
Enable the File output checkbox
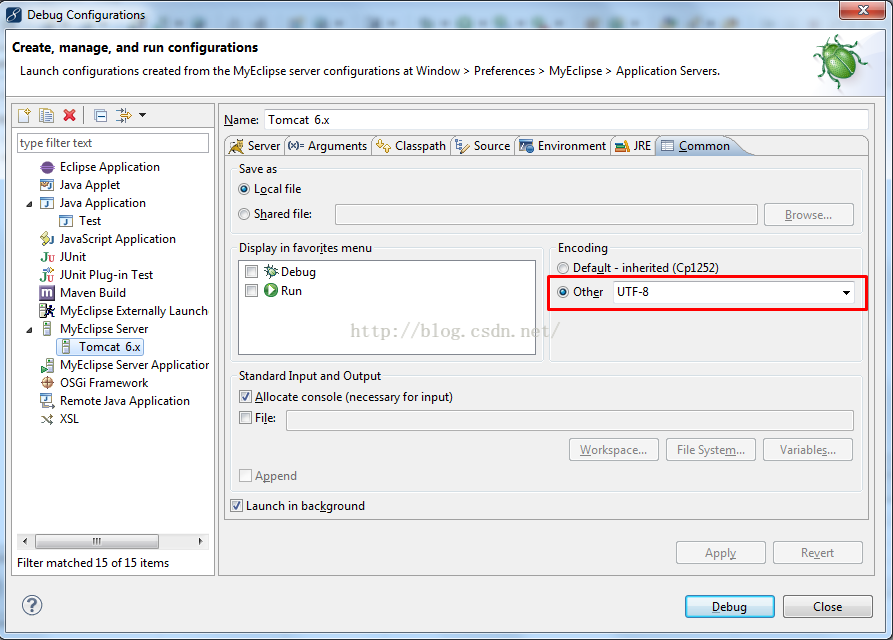click(245, 417)
